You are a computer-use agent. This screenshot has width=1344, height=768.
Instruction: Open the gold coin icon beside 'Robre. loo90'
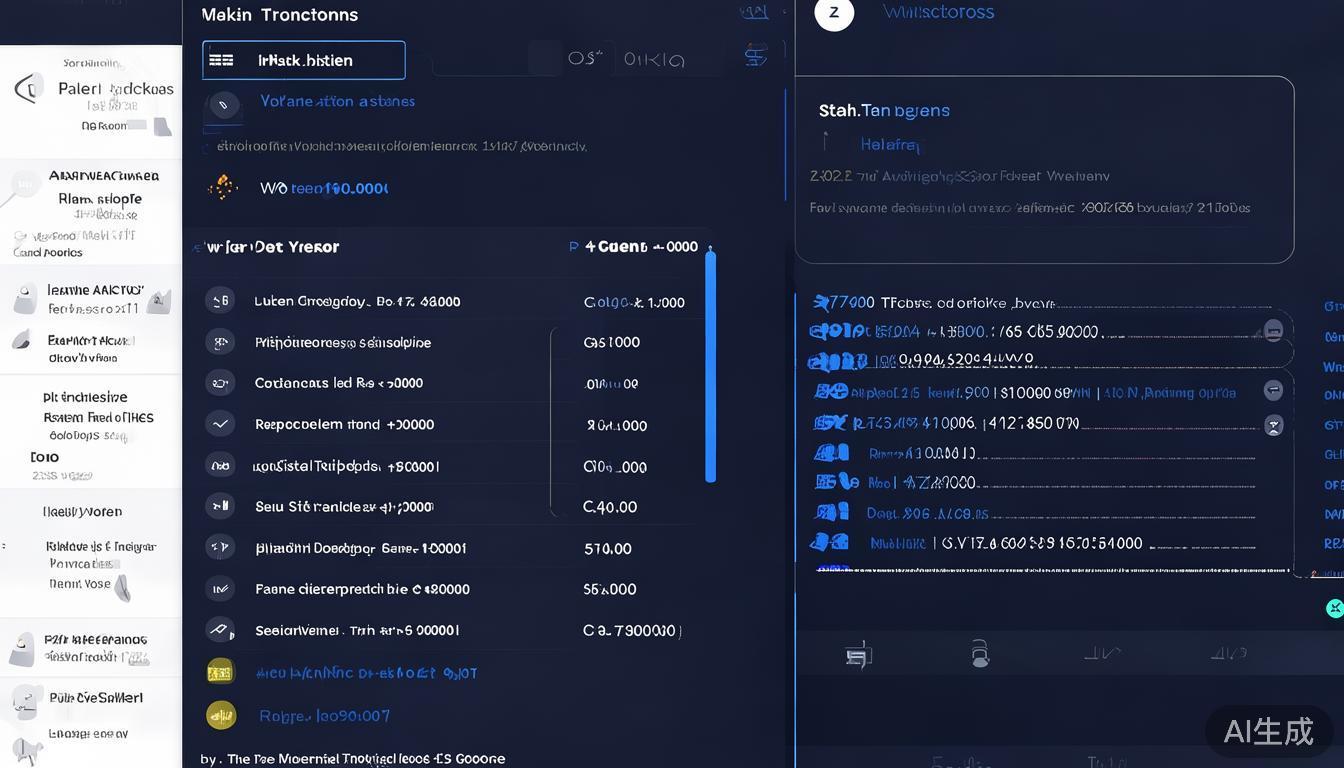click(x=220, y=715)
